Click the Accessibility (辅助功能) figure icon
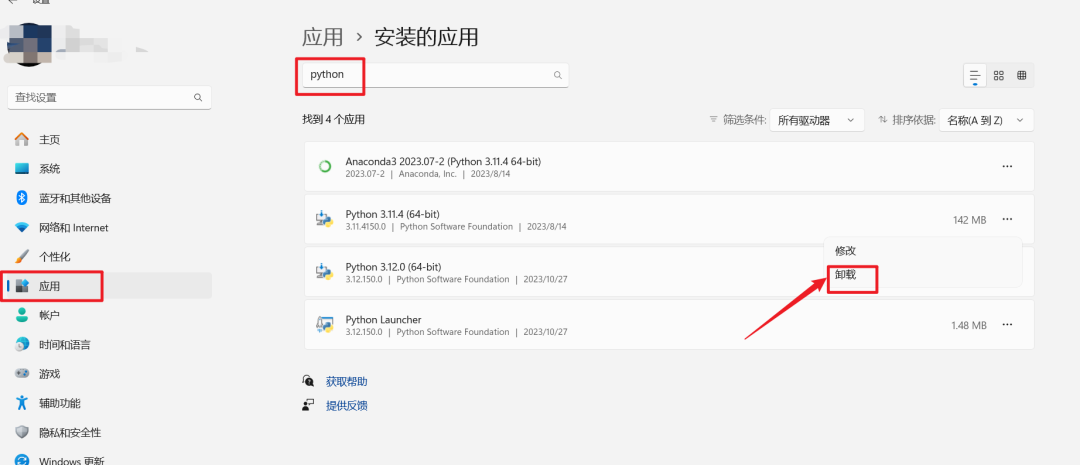 point(22,403)
